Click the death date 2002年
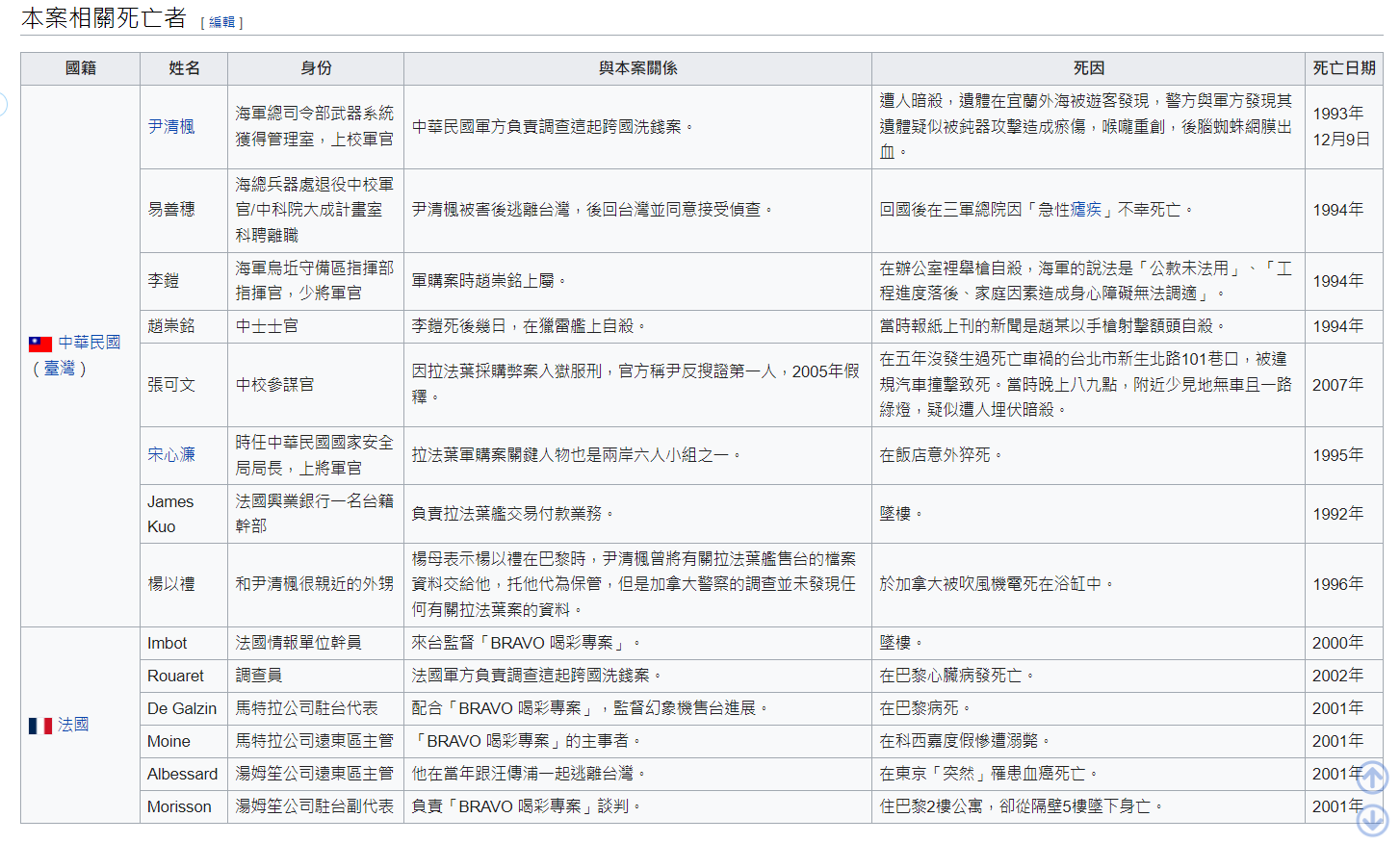 click(x=1344, y=676)
